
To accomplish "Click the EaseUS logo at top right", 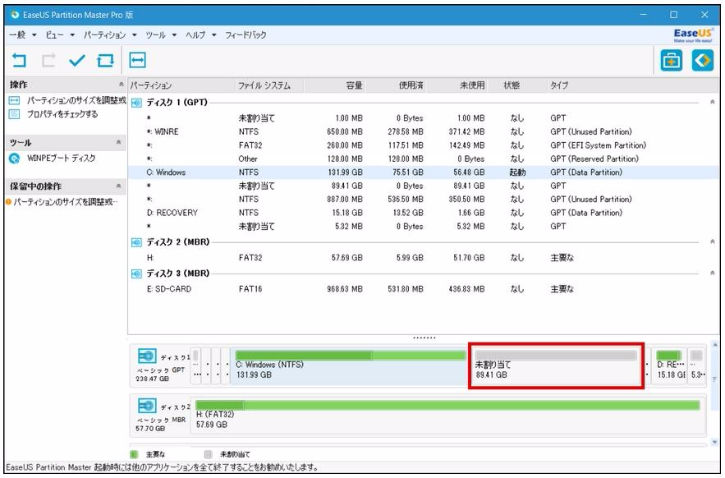I will pyautogui.click(x=693, y=35).
